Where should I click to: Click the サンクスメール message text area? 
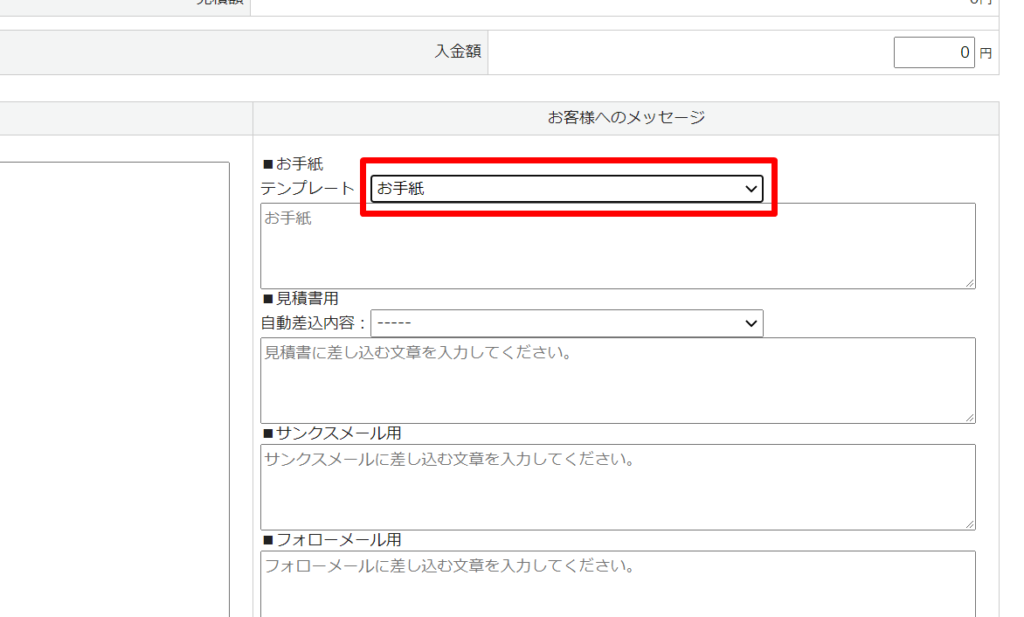[618, 487]
